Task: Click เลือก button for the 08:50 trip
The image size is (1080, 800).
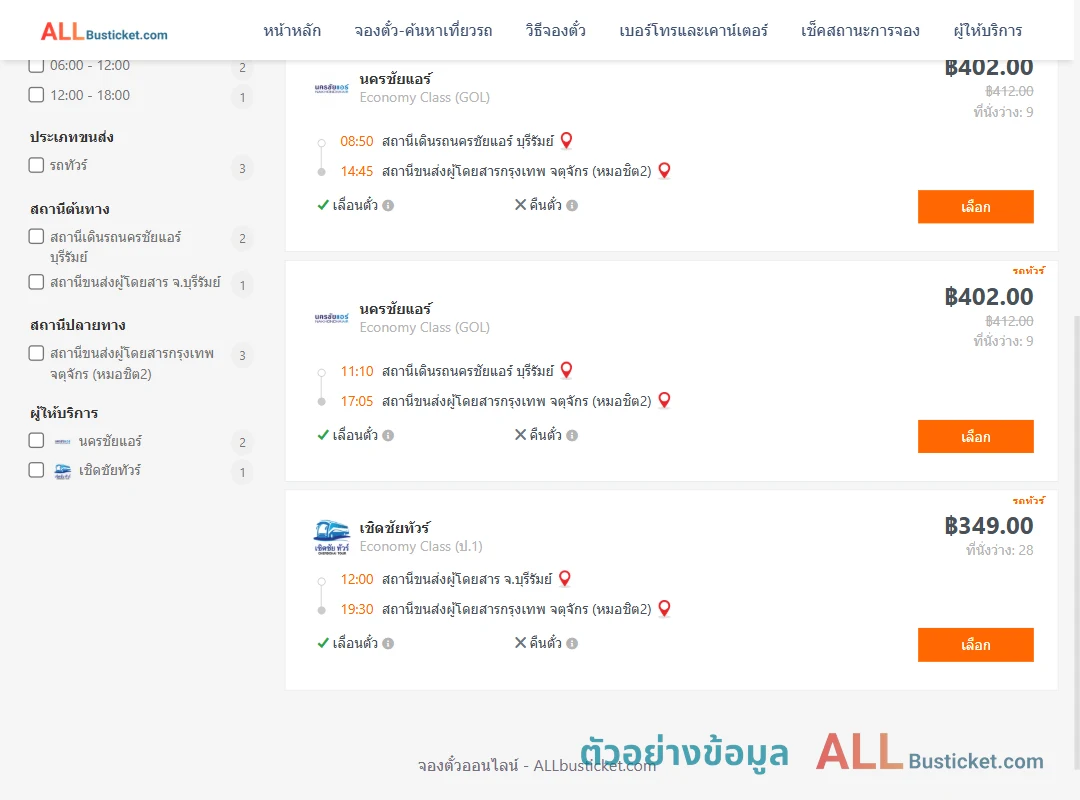Action: pos(975,207)
